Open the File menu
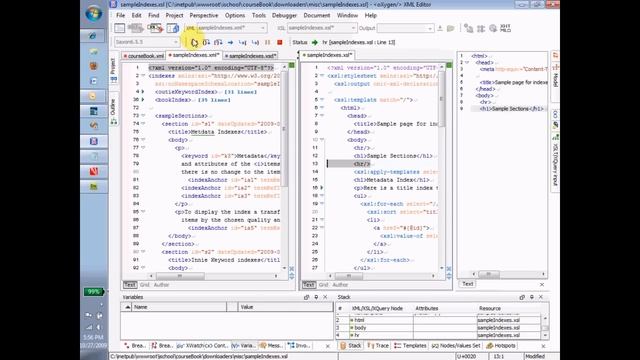The image size is (640, 360). tap(120, 15)
